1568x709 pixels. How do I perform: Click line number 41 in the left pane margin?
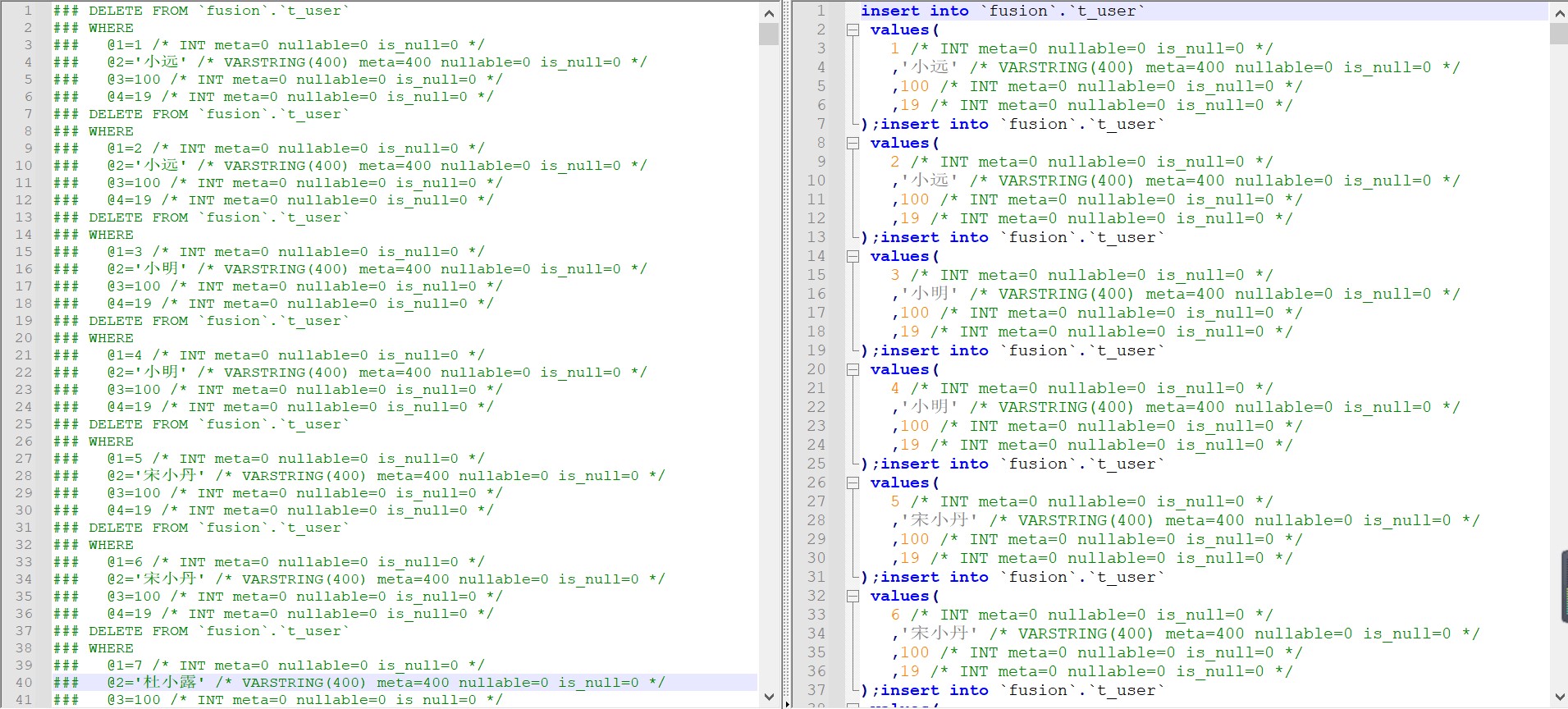pyautogui.click(x=24, y=700)
